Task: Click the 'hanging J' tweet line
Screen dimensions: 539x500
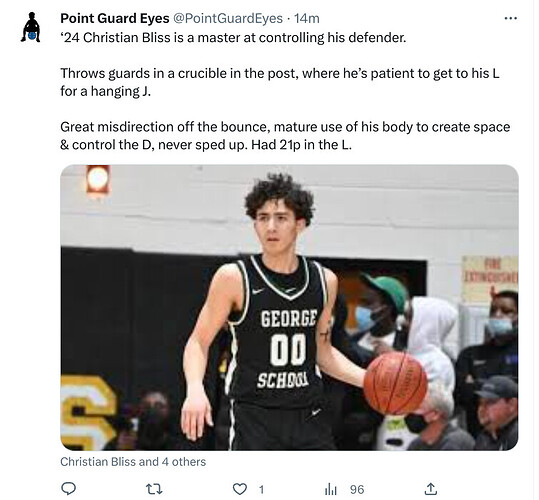Action: [x=106, y=91]
